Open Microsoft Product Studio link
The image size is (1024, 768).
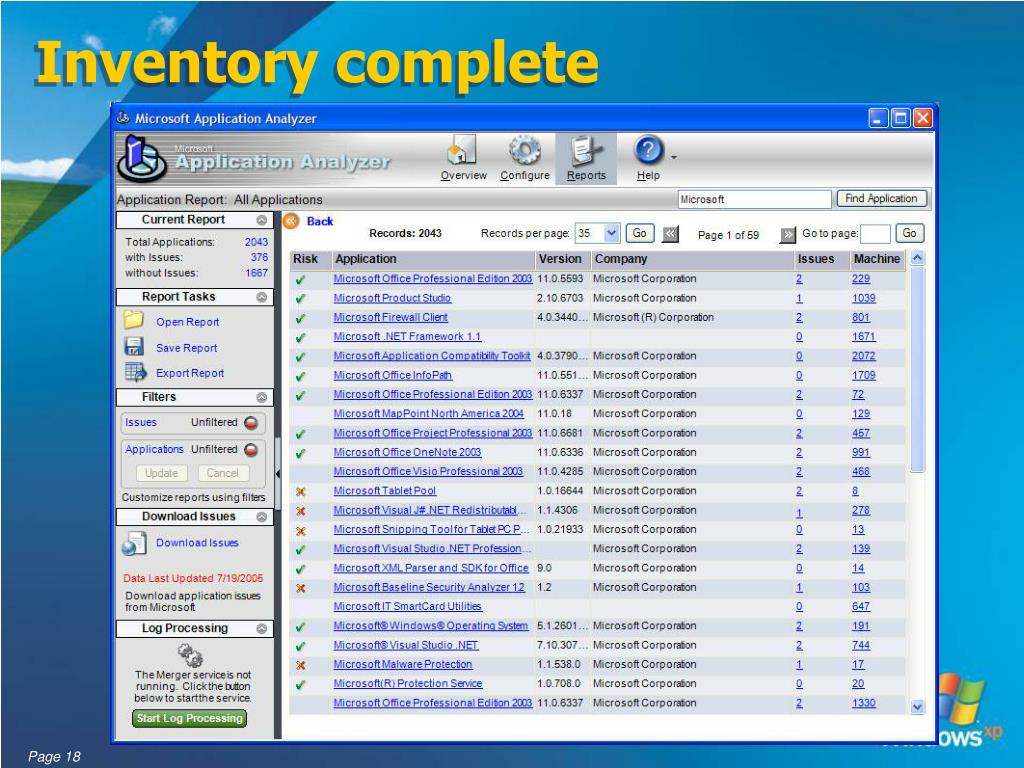pos(392,298)
